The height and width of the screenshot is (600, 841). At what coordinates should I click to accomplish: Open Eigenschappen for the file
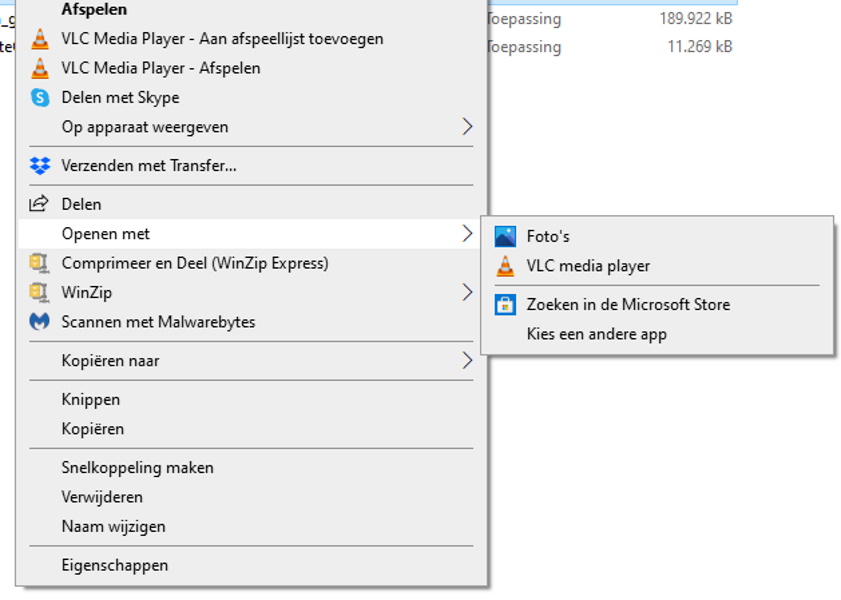tap(252, 565)
